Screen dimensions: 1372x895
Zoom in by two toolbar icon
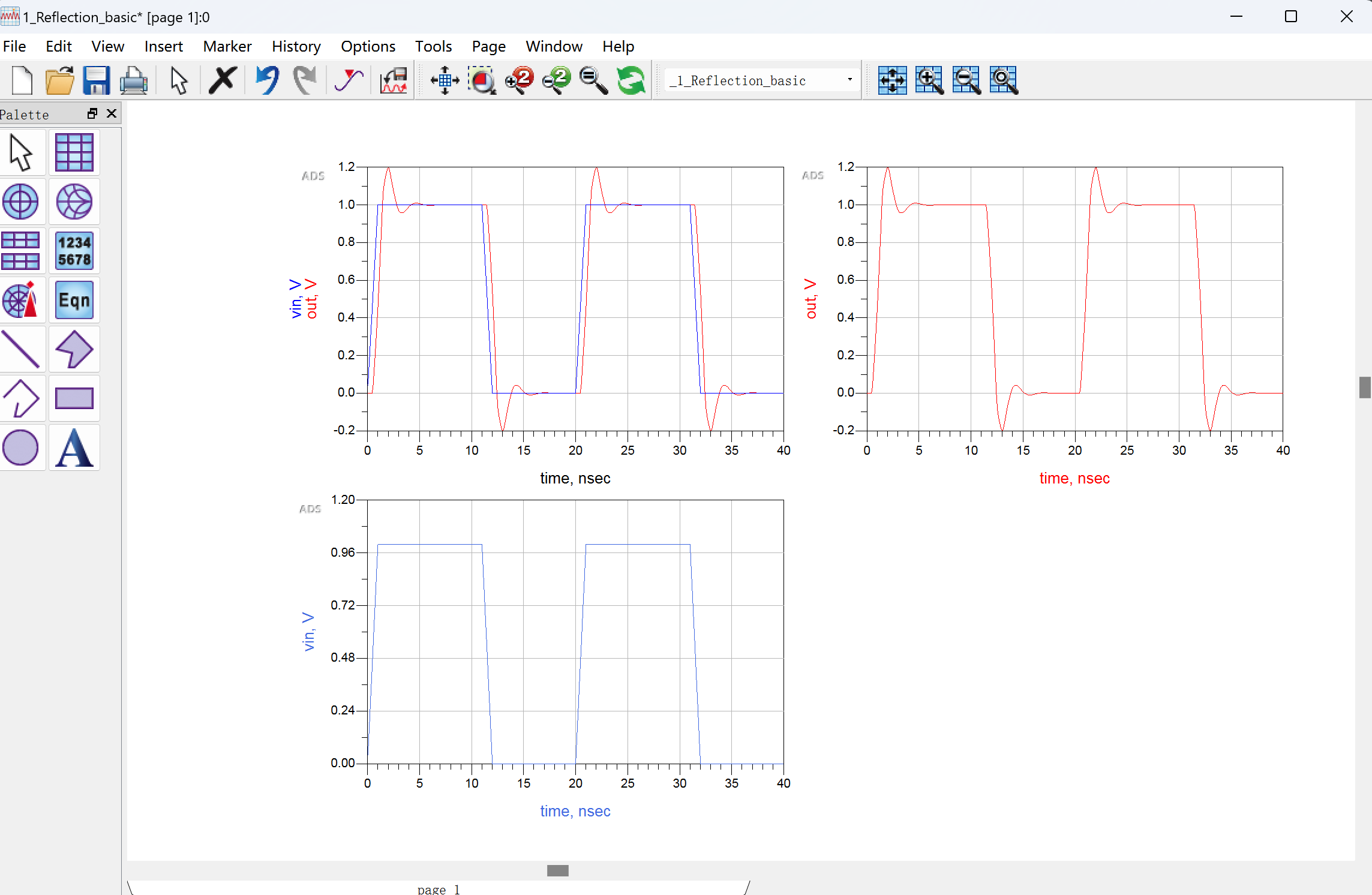click(x=519, y=80)
